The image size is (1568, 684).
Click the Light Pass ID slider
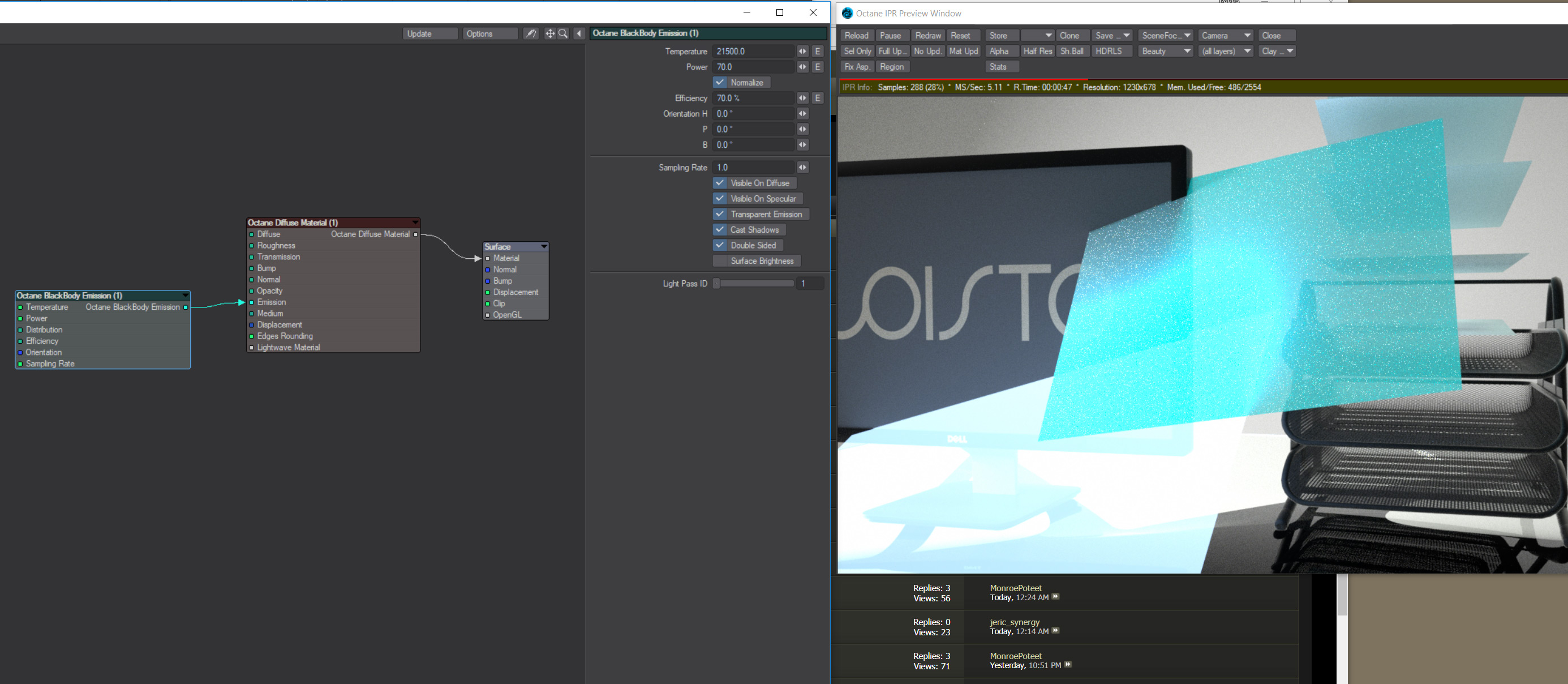[x=755, y=283]
